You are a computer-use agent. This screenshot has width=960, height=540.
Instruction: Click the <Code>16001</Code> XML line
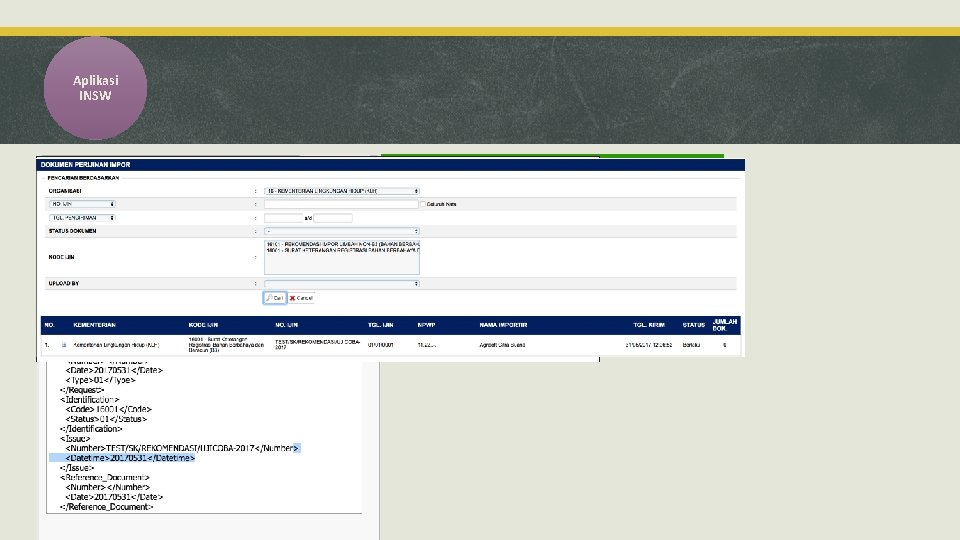coord(108,409)
